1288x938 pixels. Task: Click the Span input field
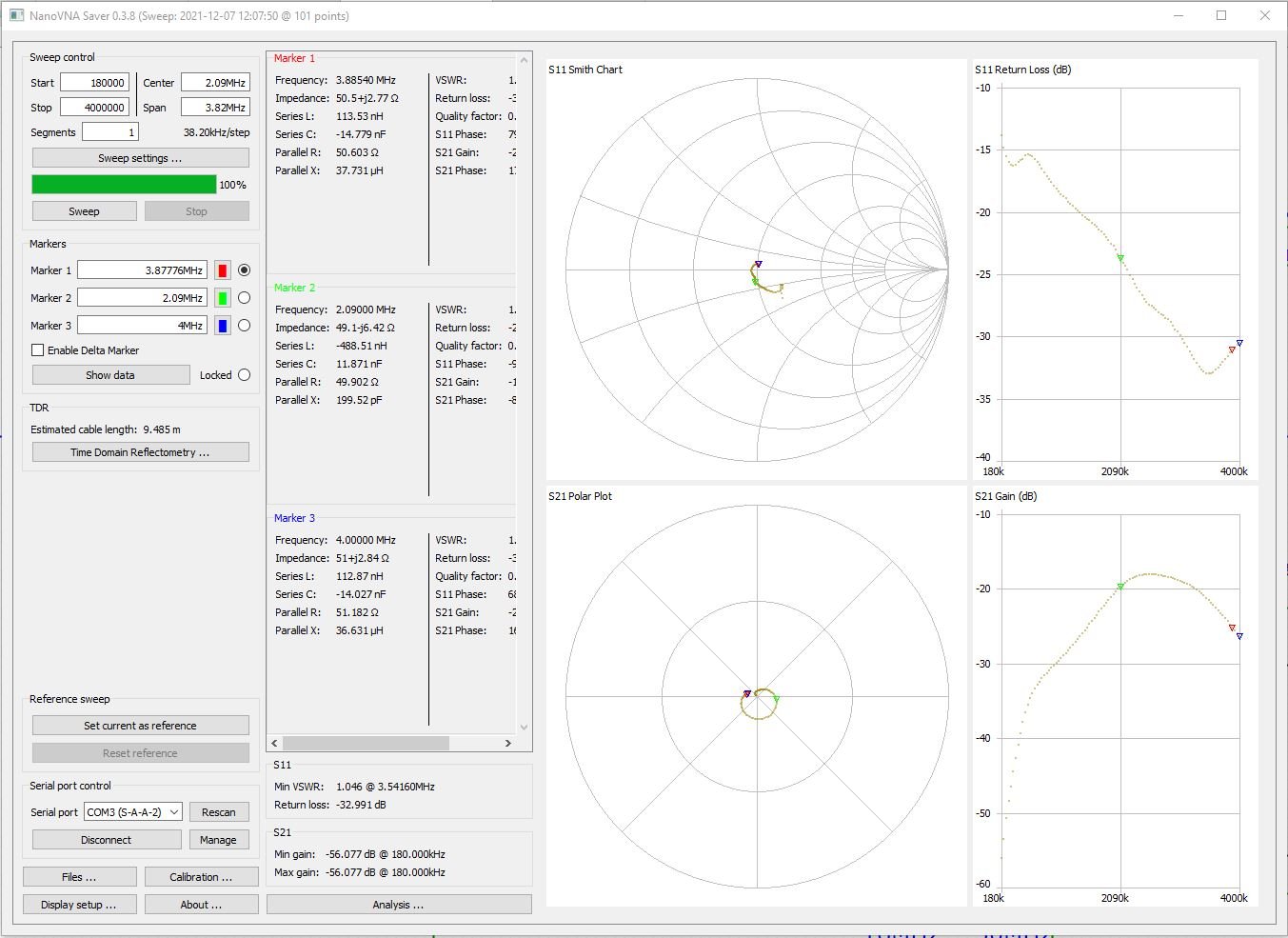[x=216, y=108]
